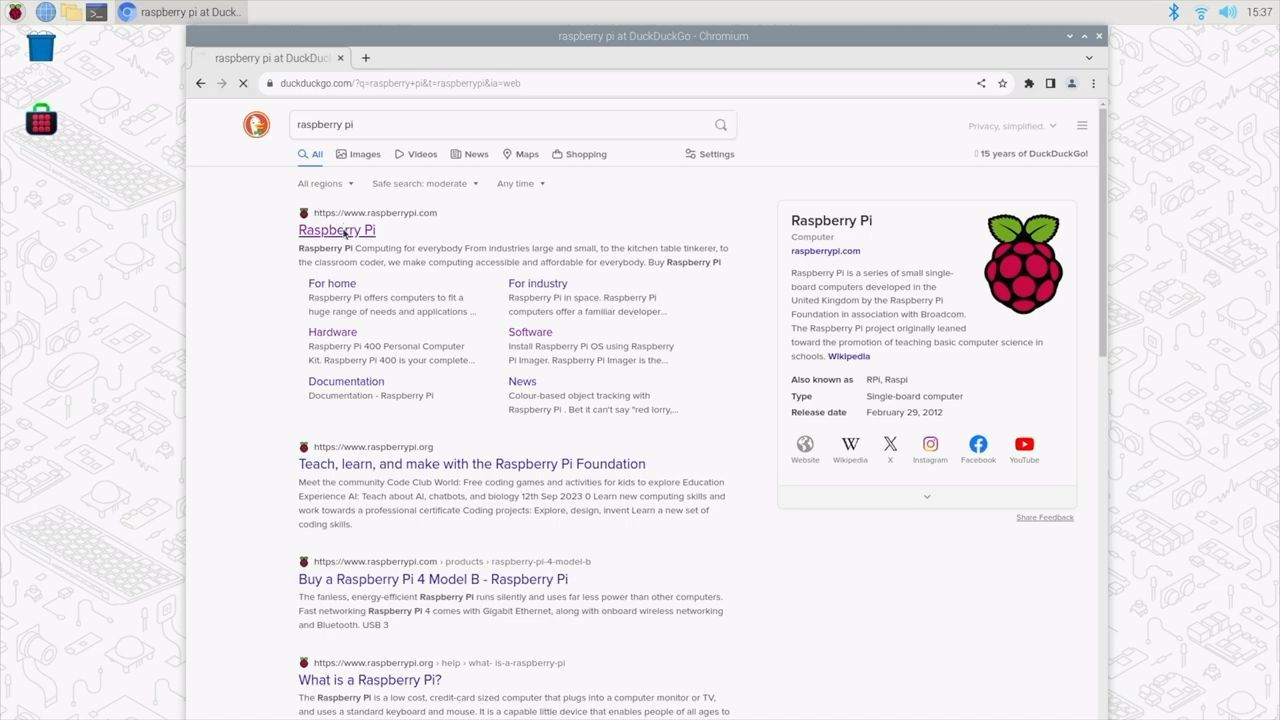The width and height of the screenshot is (1280, 720).
Task: Expand the Privacy, simplified dropdown
Action: [1012, 126]
